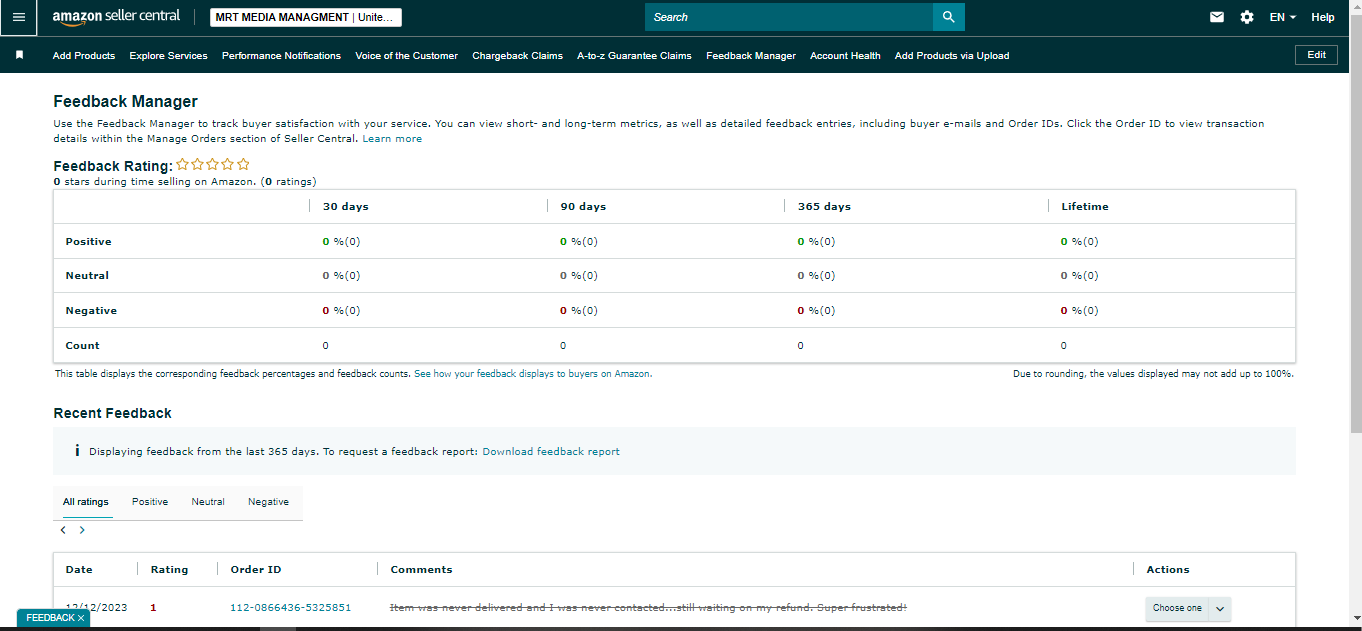Click the Order ID column header
This screenshot has height=631, width=1362.
pos(256,570)
